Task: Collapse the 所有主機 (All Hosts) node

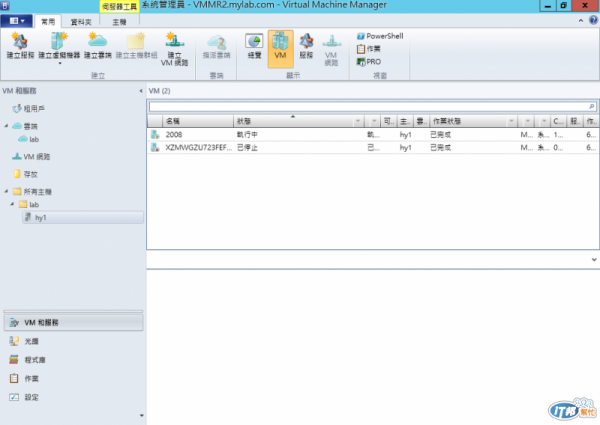Action: (6, 191)
